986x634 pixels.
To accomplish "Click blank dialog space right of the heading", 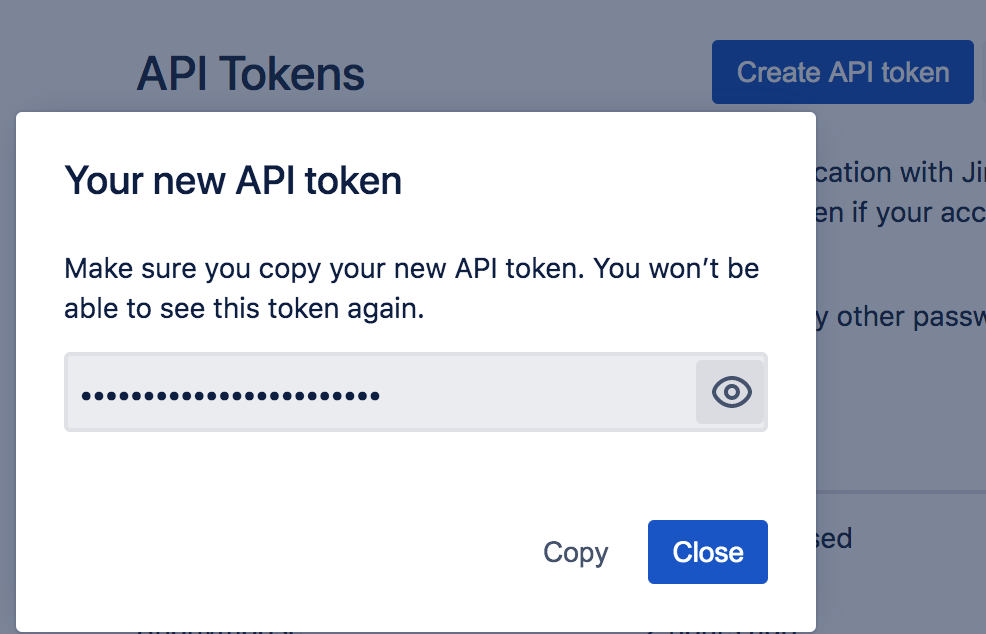I will point(600,181).
